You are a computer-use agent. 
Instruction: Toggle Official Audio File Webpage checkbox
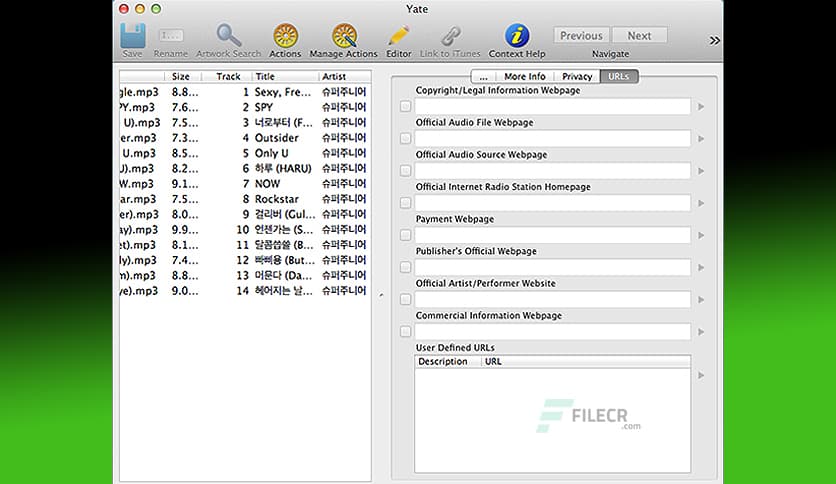pyautogui.click(x=406, y=139)
